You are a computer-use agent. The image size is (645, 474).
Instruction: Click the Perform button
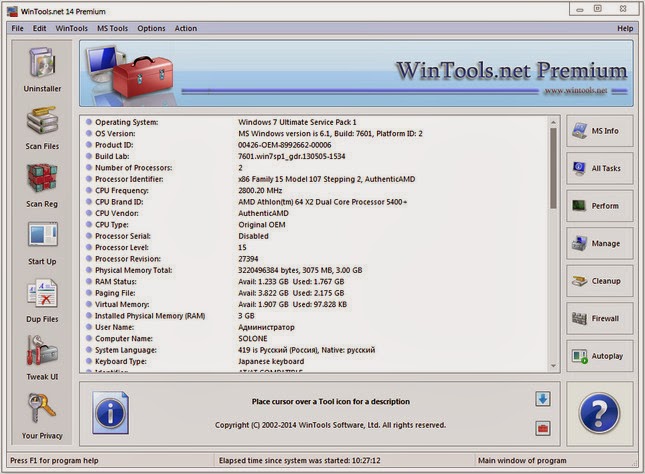(x=599, y=206)
